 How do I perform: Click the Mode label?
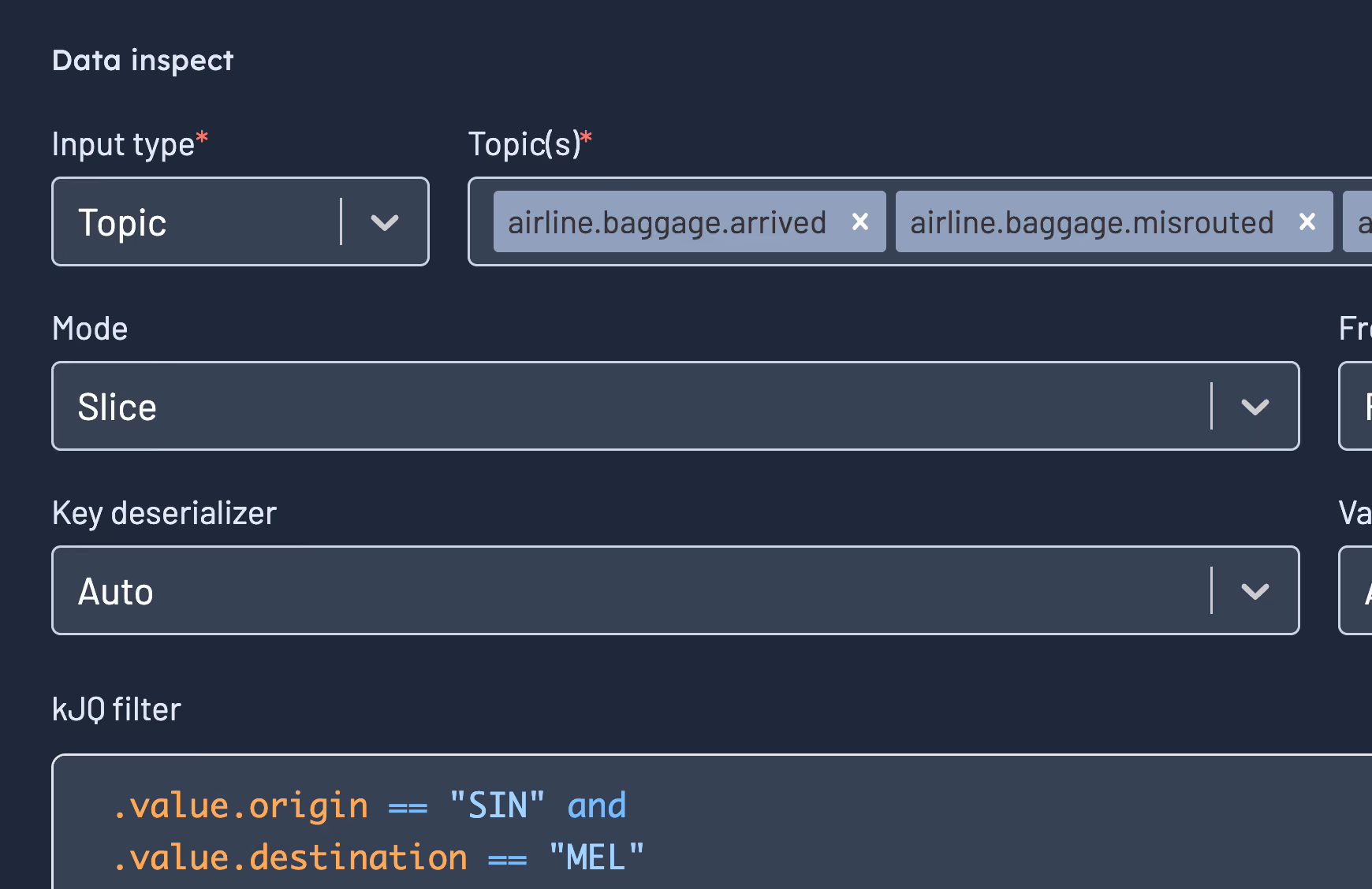[x=90, y=329]
